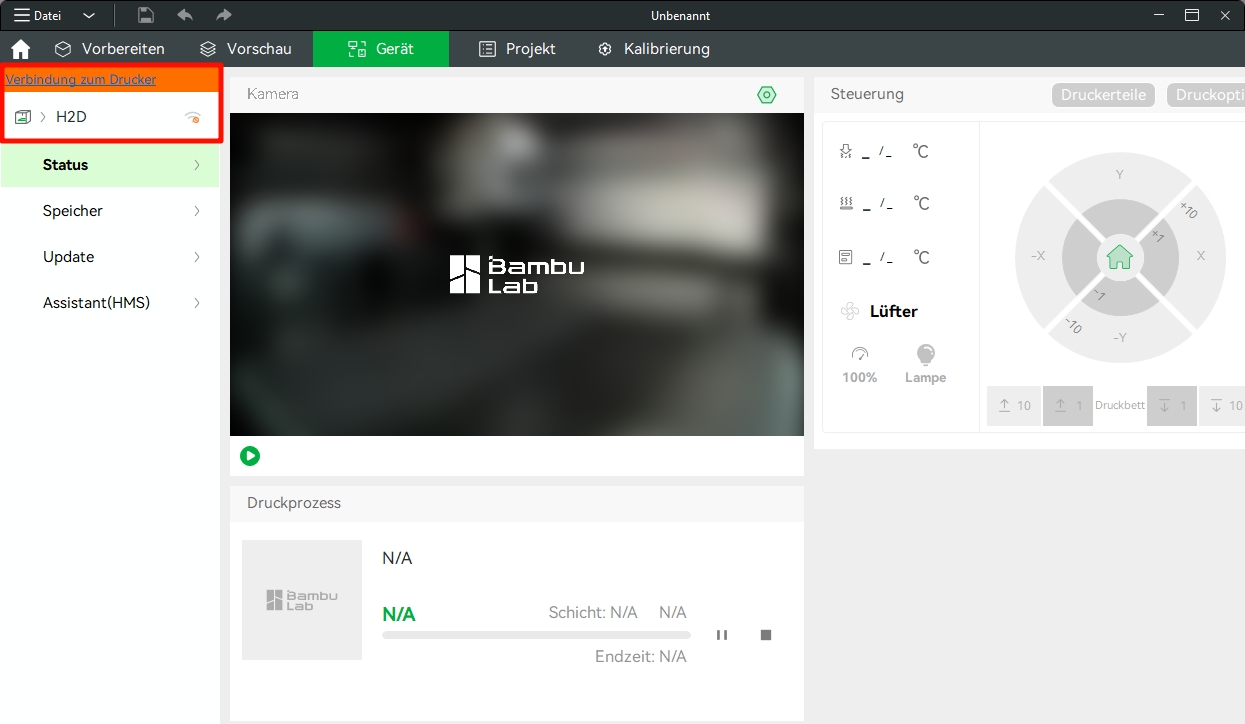The height and width of the screenshot is (724, 1245).
Task: Expand the dropdown arrow beside Datei
Action: point(89,16)
